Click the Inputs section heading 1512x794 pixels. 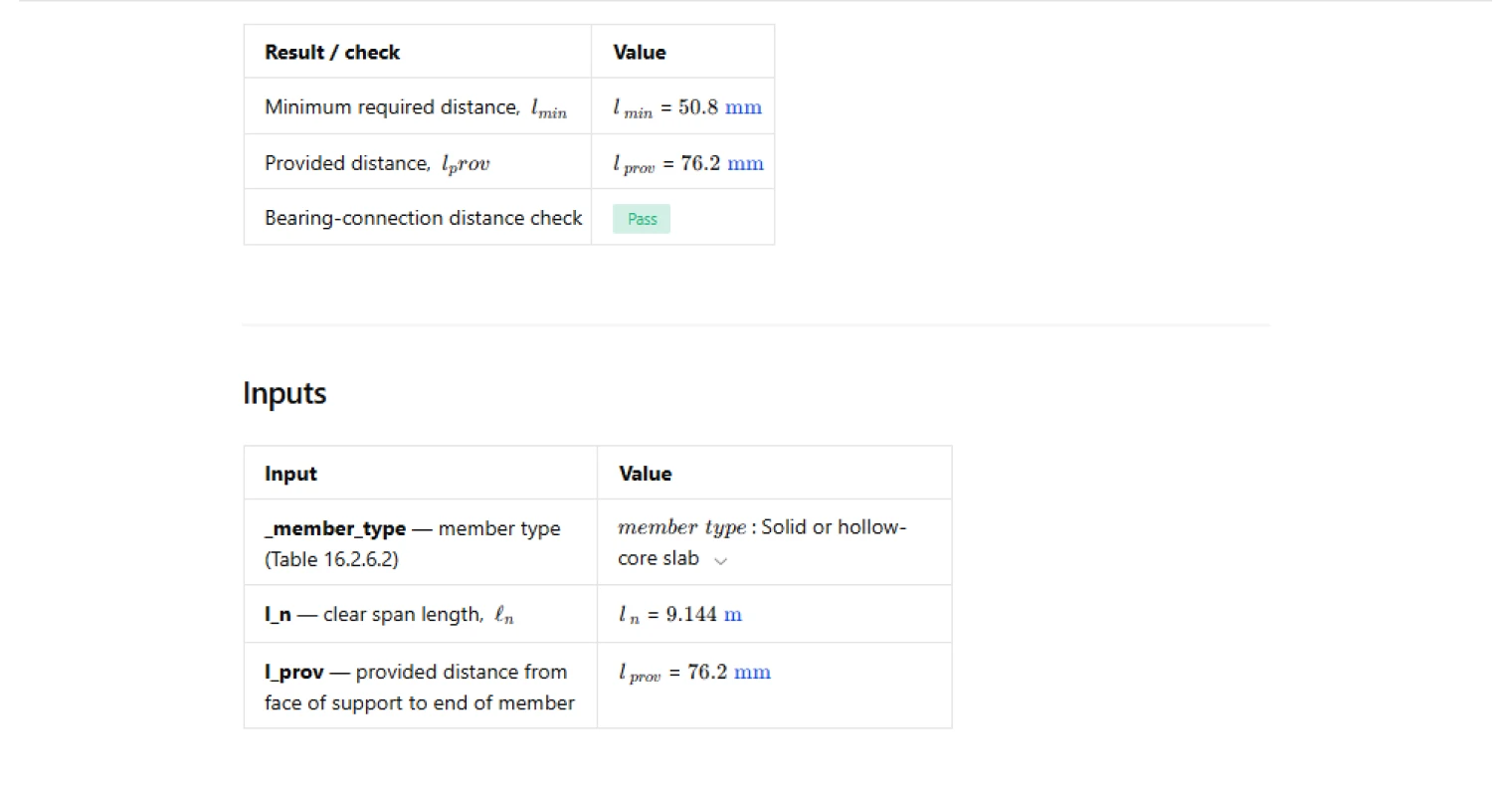(284, 394)
